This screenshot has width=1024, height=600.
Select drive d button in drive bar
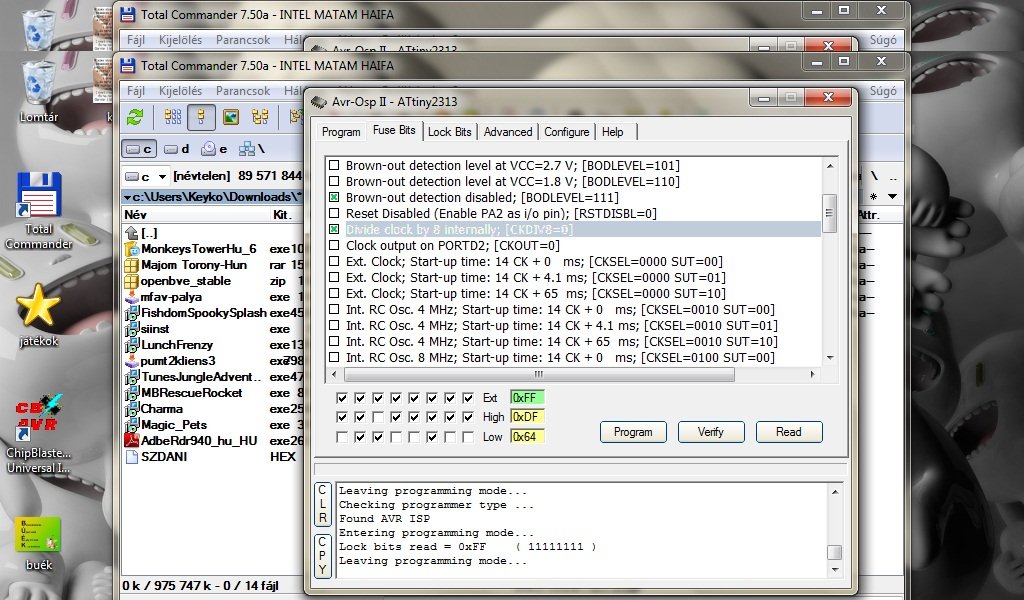[176, 149]
